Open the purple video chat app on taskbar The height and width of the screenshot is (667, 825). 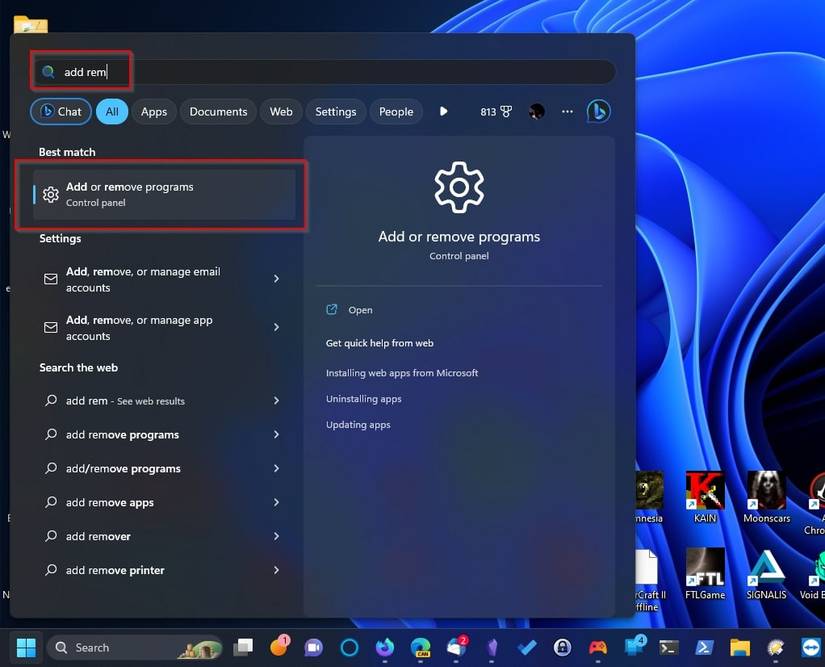pyautogui.click(x=314, y=648)
